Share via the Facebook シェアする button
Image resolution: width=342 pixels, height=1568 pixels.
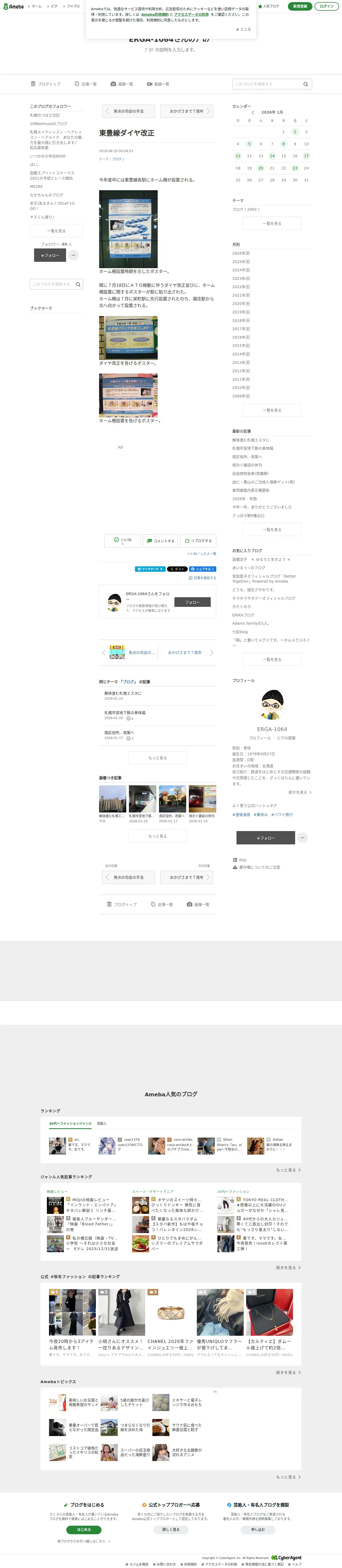(x=202, y=569)
